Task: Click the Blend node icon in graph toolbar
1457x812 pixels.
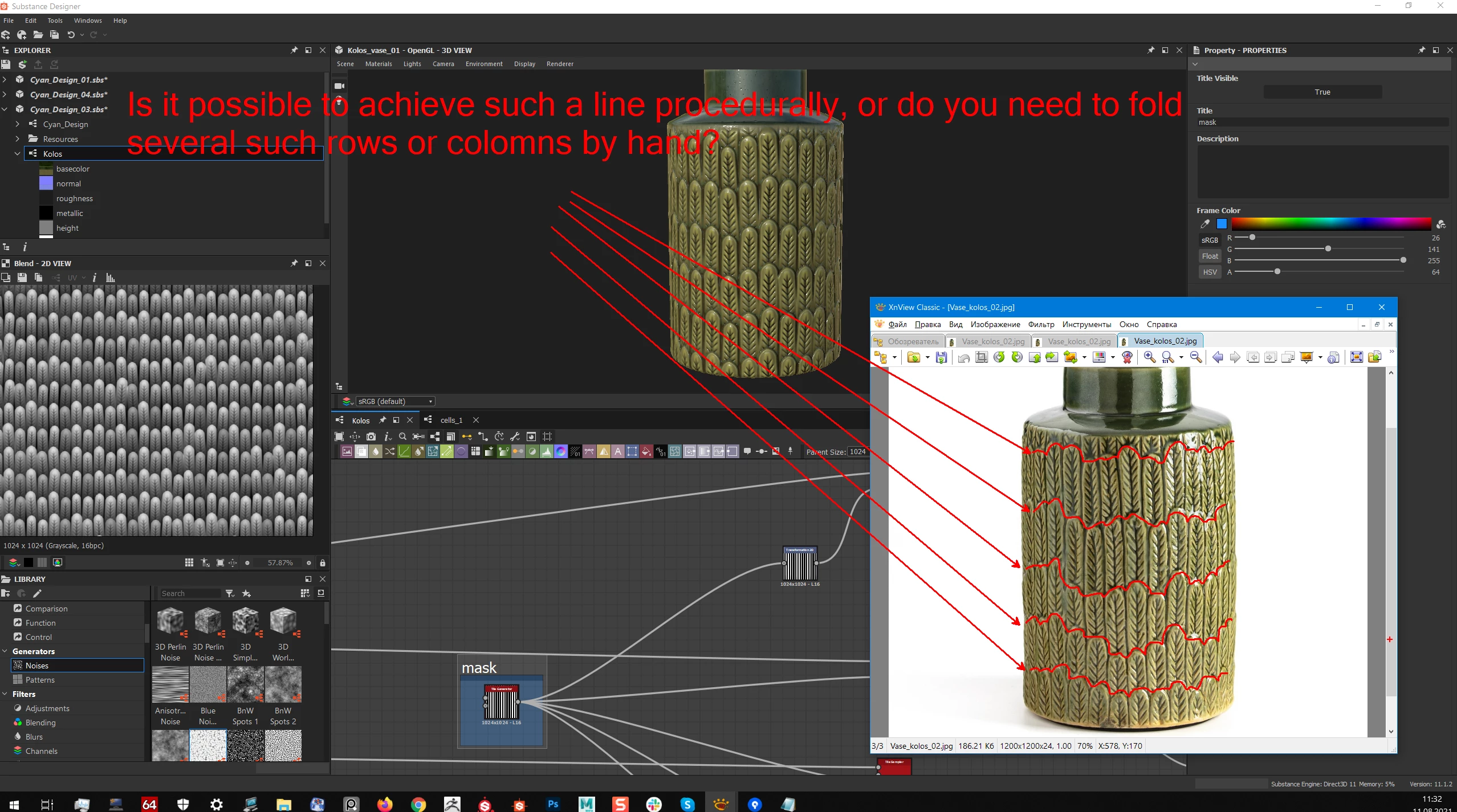Action: (361, 452)
